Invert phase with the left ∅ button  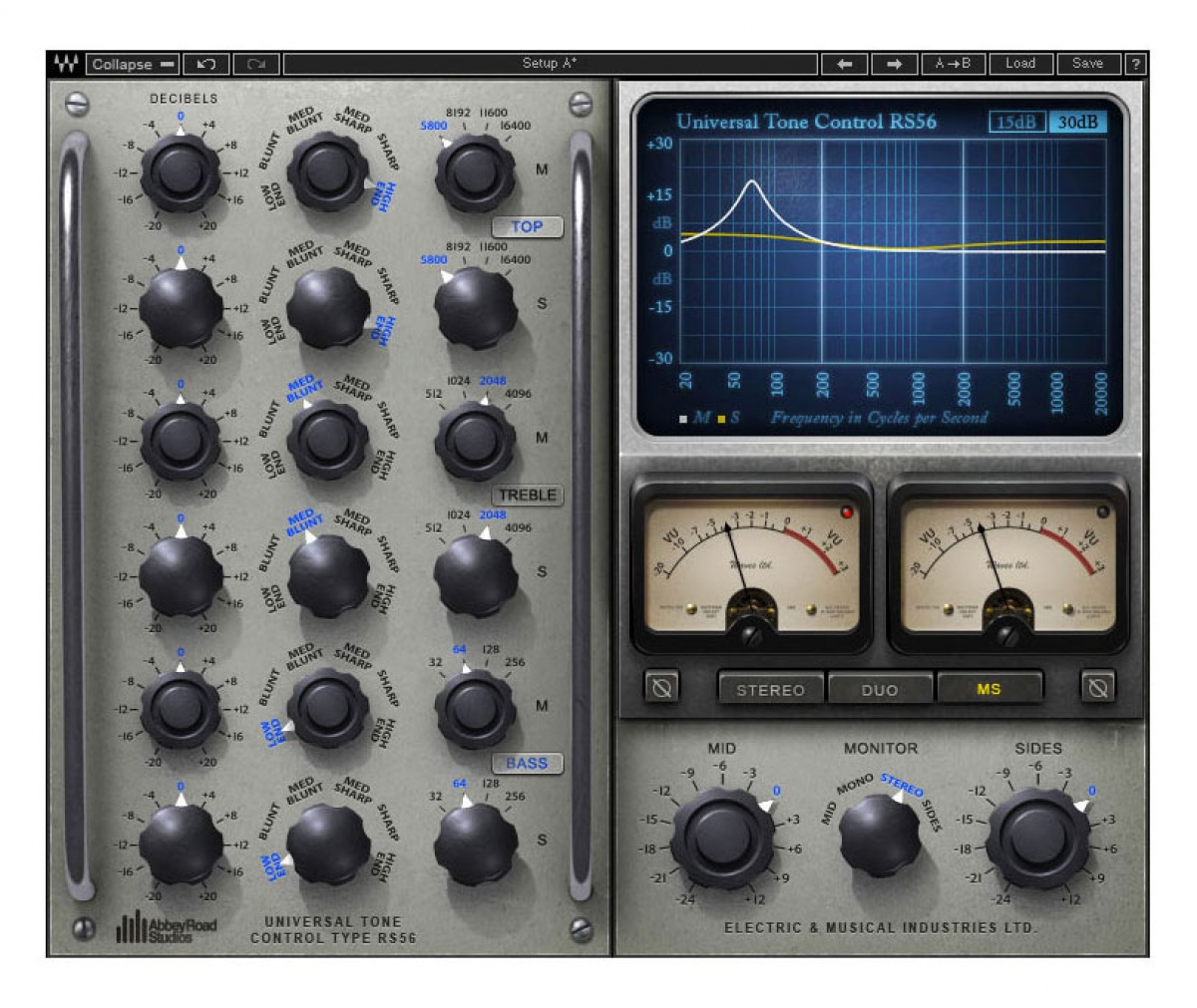661,687
